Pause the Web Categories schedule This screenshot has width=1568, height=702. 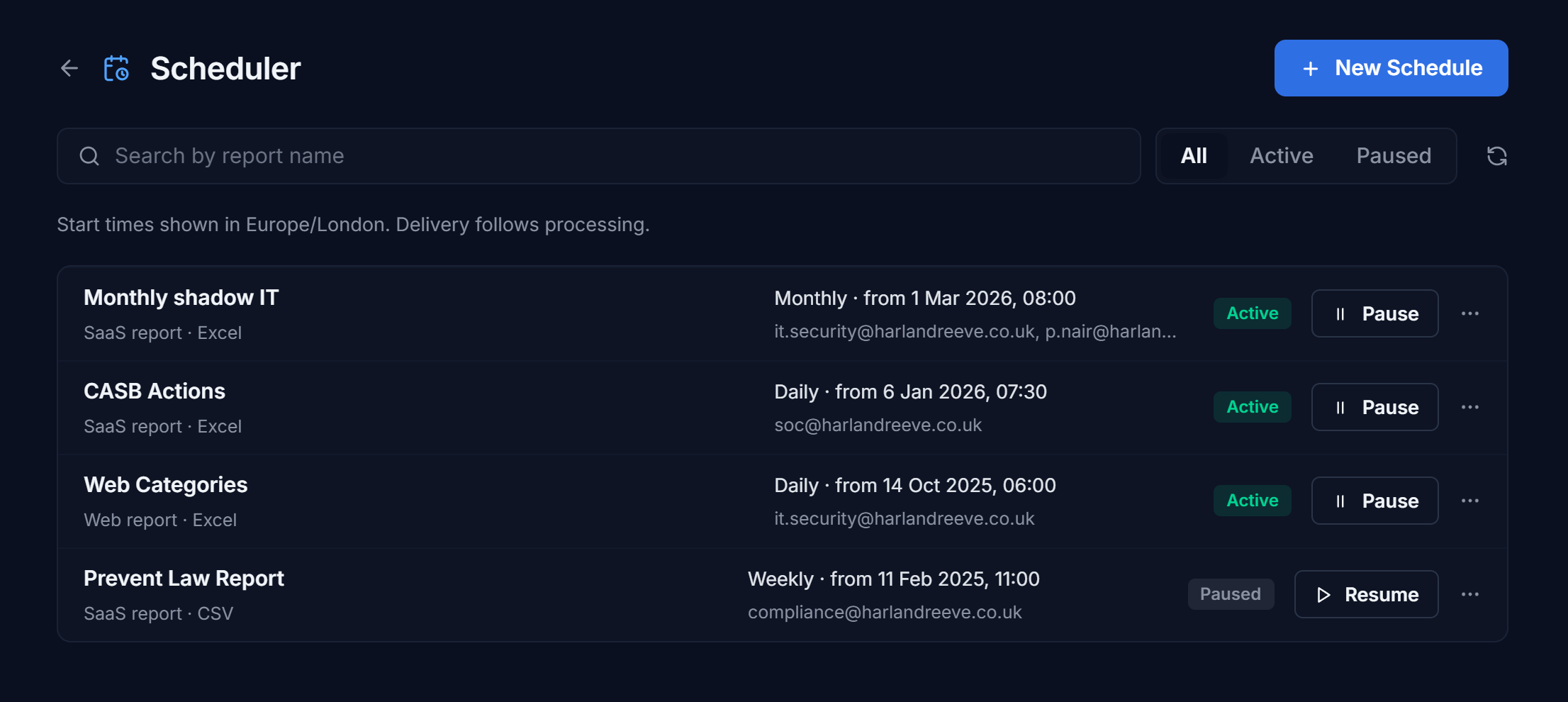(1374, 501)
